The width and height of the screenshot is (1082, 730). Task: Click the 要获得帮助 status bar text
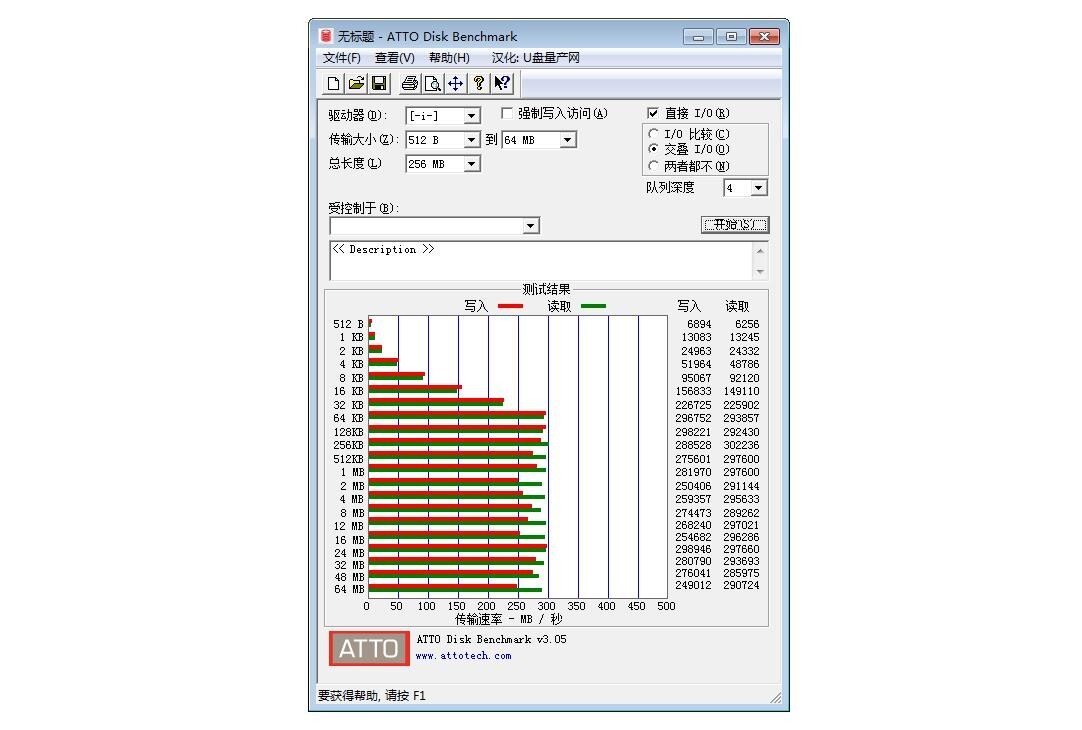[x=372, y=696]
